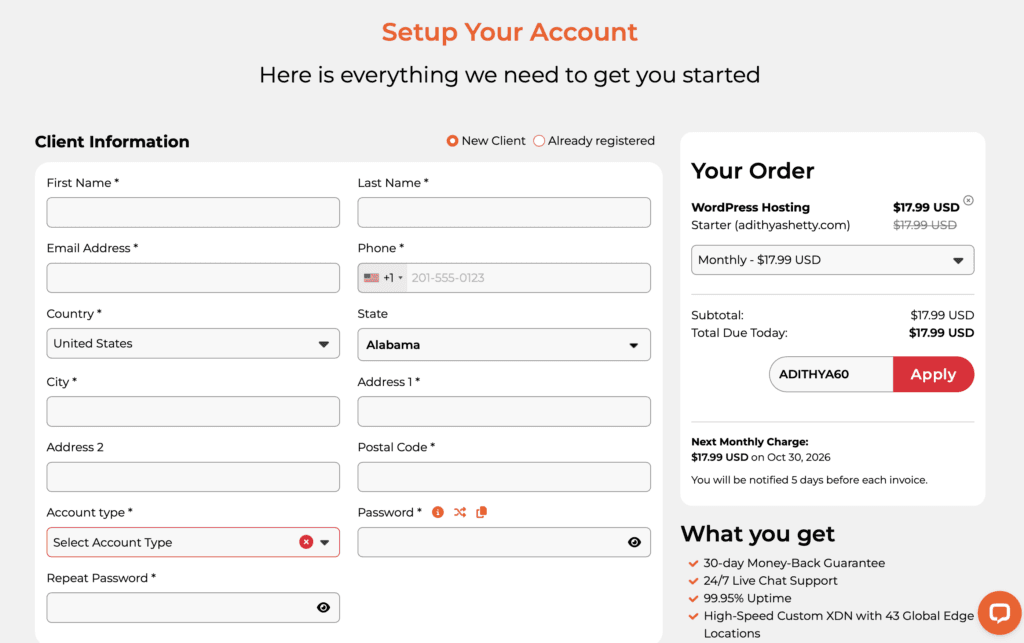Viewport: 1024px width, 643px height.
Task: Select the New Client radio option
Action: tap(452, 141)
